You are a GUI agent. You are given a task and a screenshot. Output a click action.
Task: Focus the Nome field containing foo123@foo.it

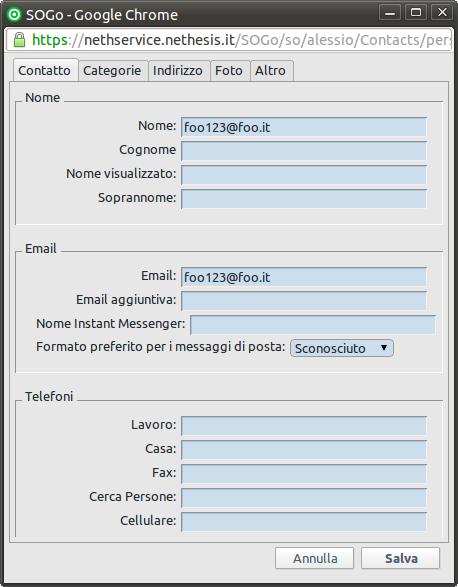click(304, 127)
